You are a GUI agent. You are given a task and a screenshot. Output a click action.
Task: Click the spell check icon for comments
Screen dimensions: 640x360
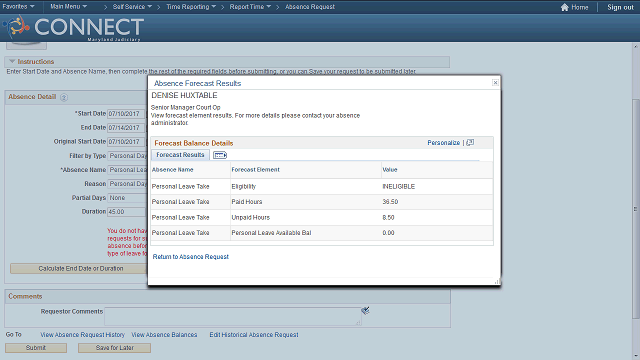click(x=365, y=311)
